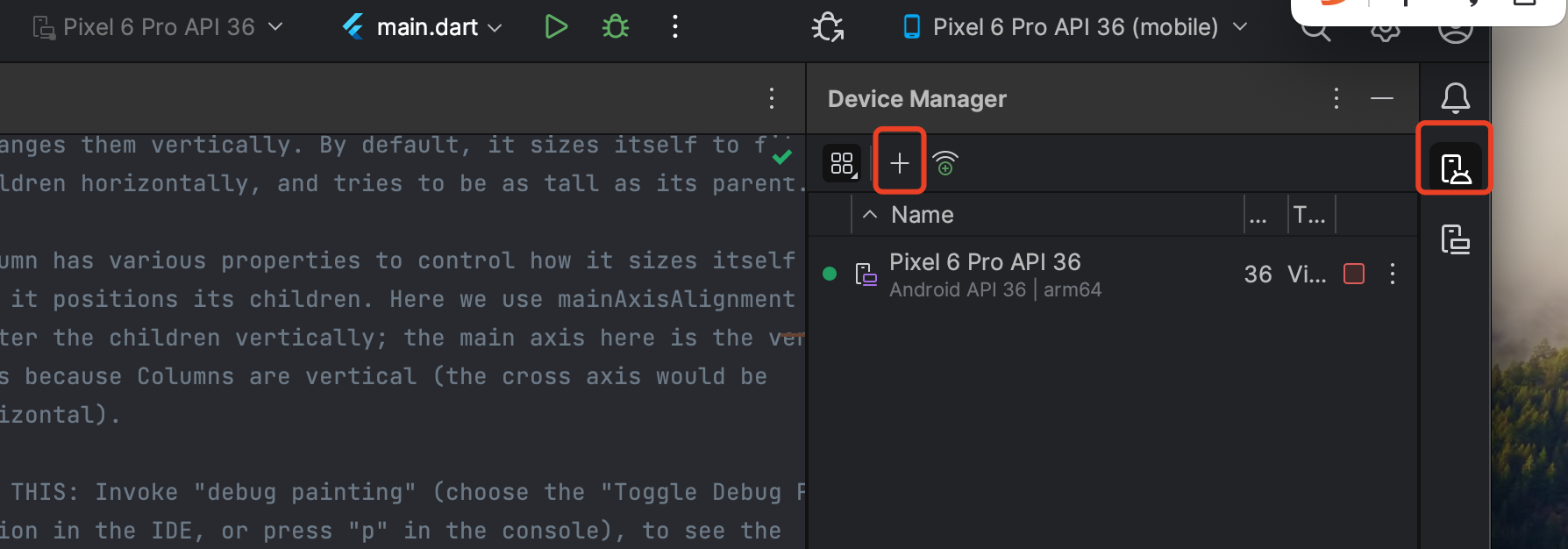Open the Pixel 6 Pro API 36 (mobile) selector

tap(1075, 27)
